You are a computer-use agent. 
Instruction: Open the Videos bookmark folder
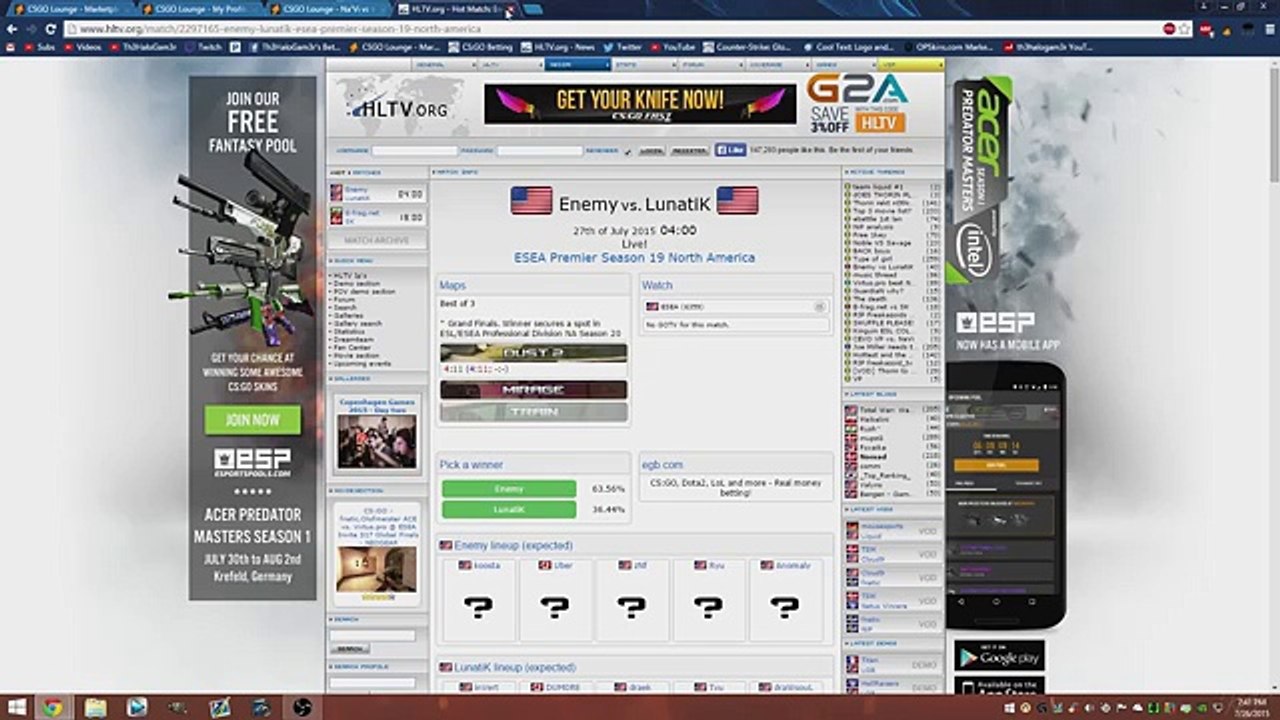84,46
